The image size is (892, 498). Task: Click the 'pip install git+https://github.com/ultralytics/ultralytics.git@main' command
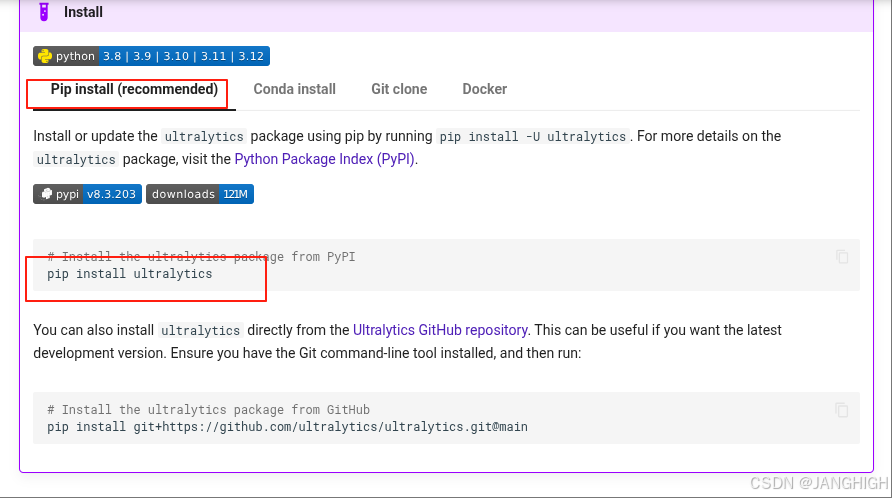(x=287, y=427)
